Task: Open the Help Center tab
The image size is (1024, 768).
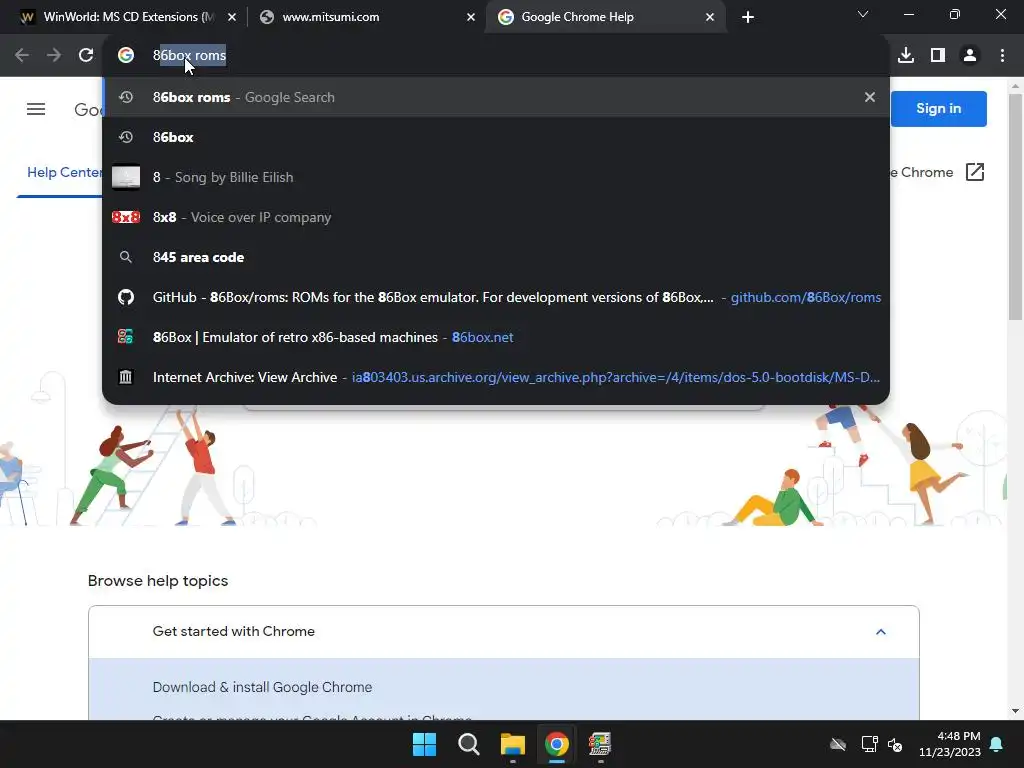Action: (64, 172)
